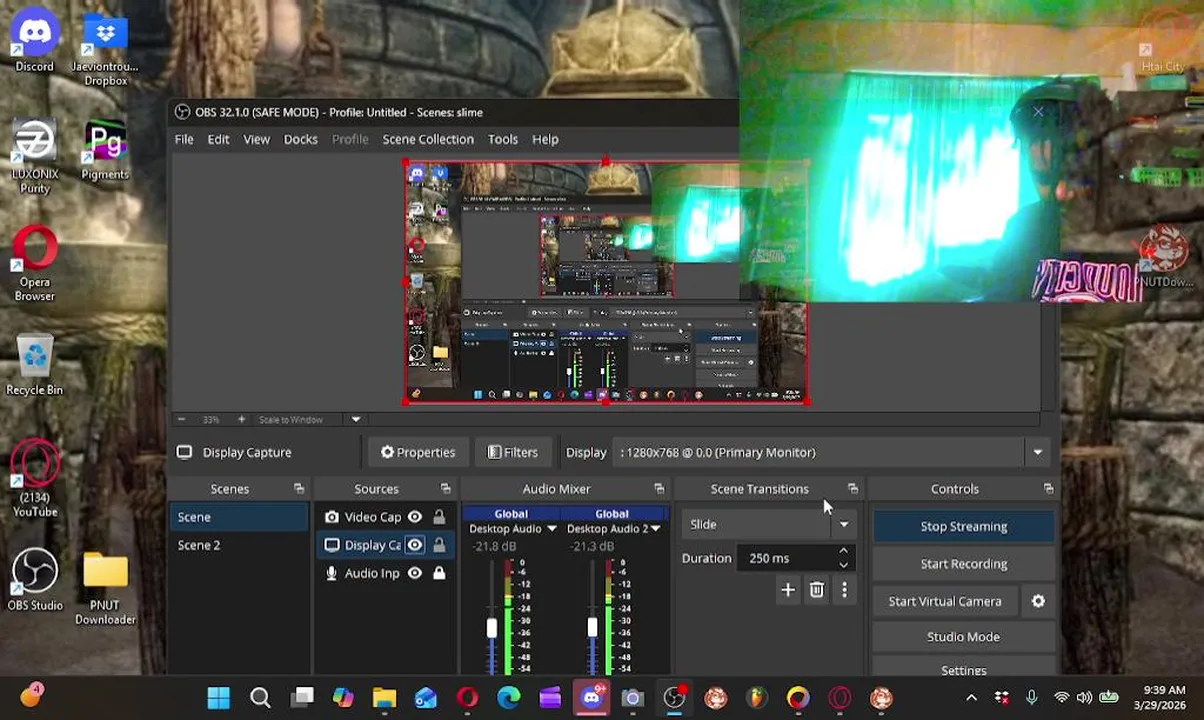
Task: Open the File menu
Action: [184, 139]
